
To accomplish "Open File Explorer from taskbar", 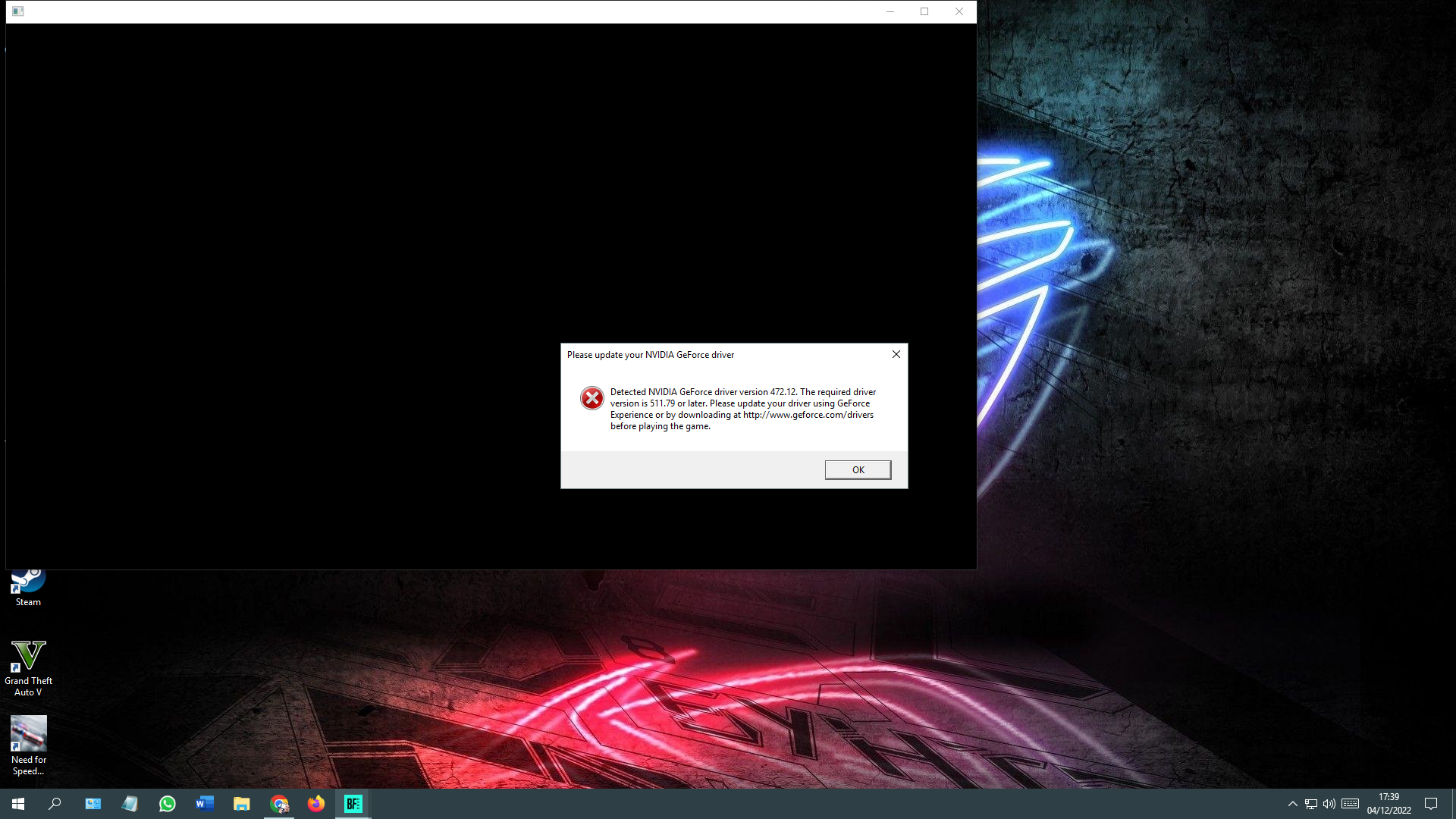I will click(241, 804).
